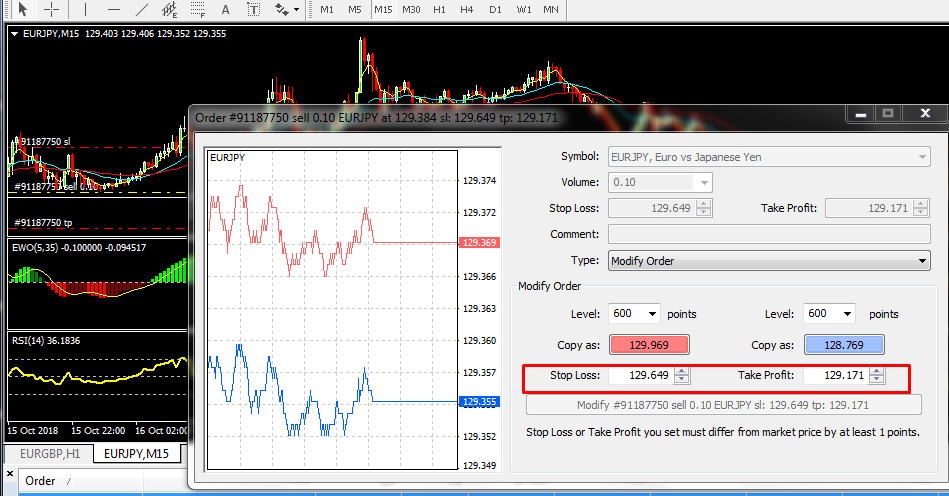Switch to H1 timeframe

coord(439,10)
